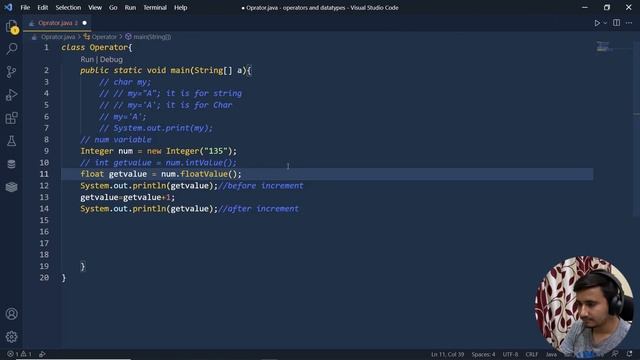
Task: Click on "class Operator{" line
Action: [97, 47]
